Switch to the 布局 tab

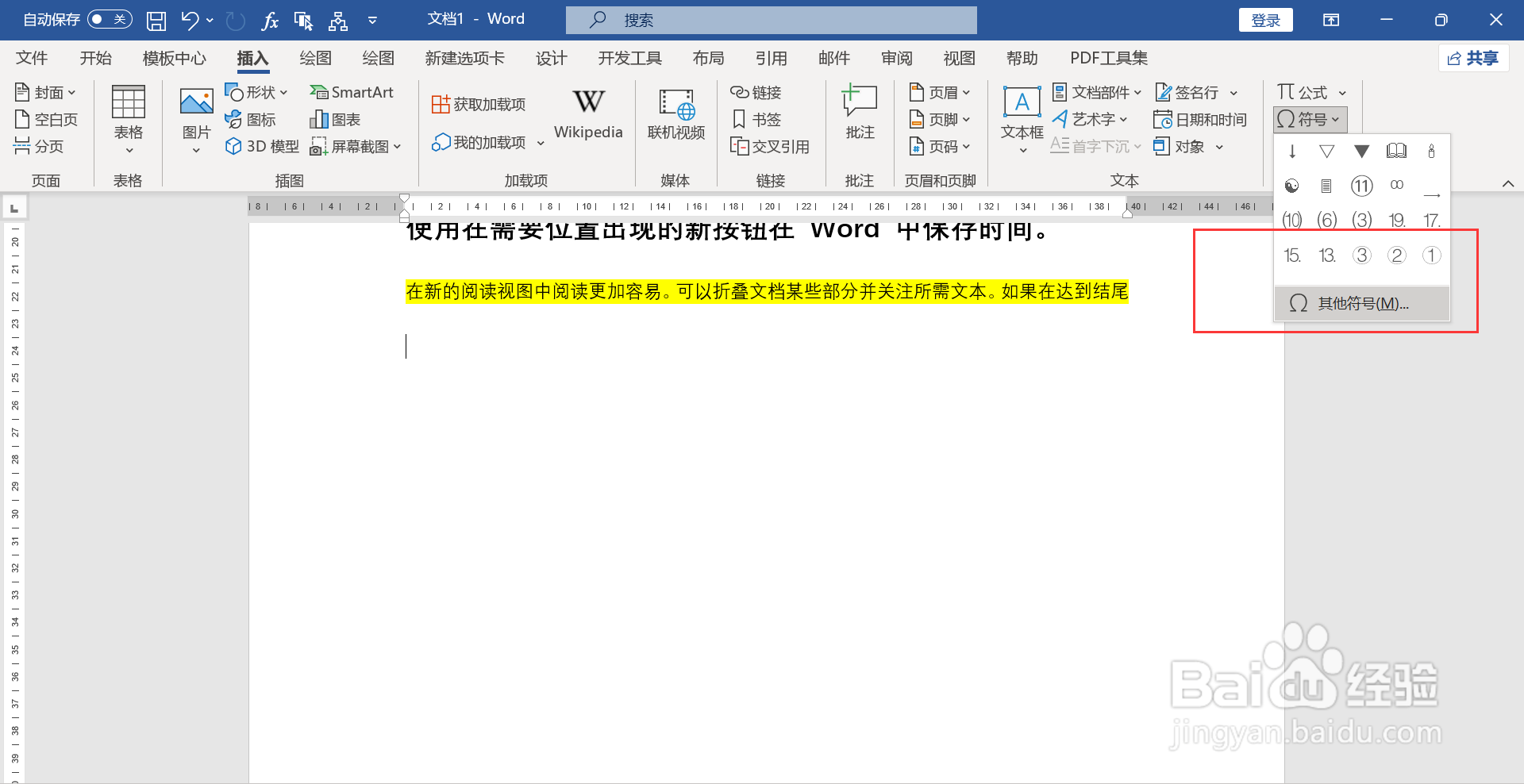(708, 58)
